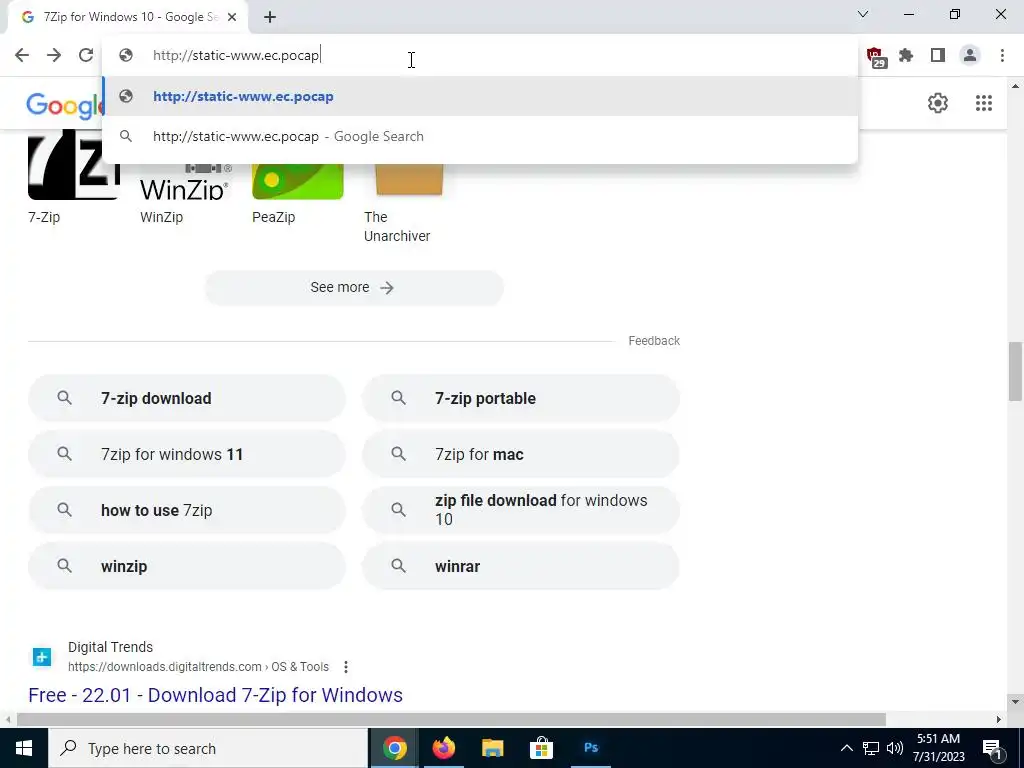Search related term how to use 7zip
The image size is (1024, 768).
click(x=186, y=510)
